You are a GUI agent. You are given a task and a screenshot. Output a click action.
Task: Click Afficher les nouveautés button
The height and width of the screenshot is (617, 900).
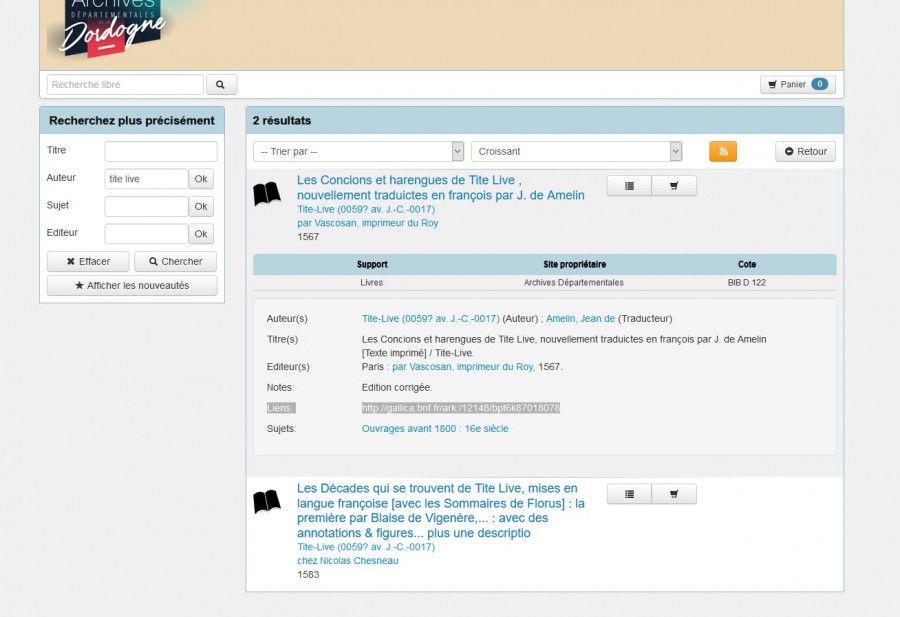pos(132,285)
